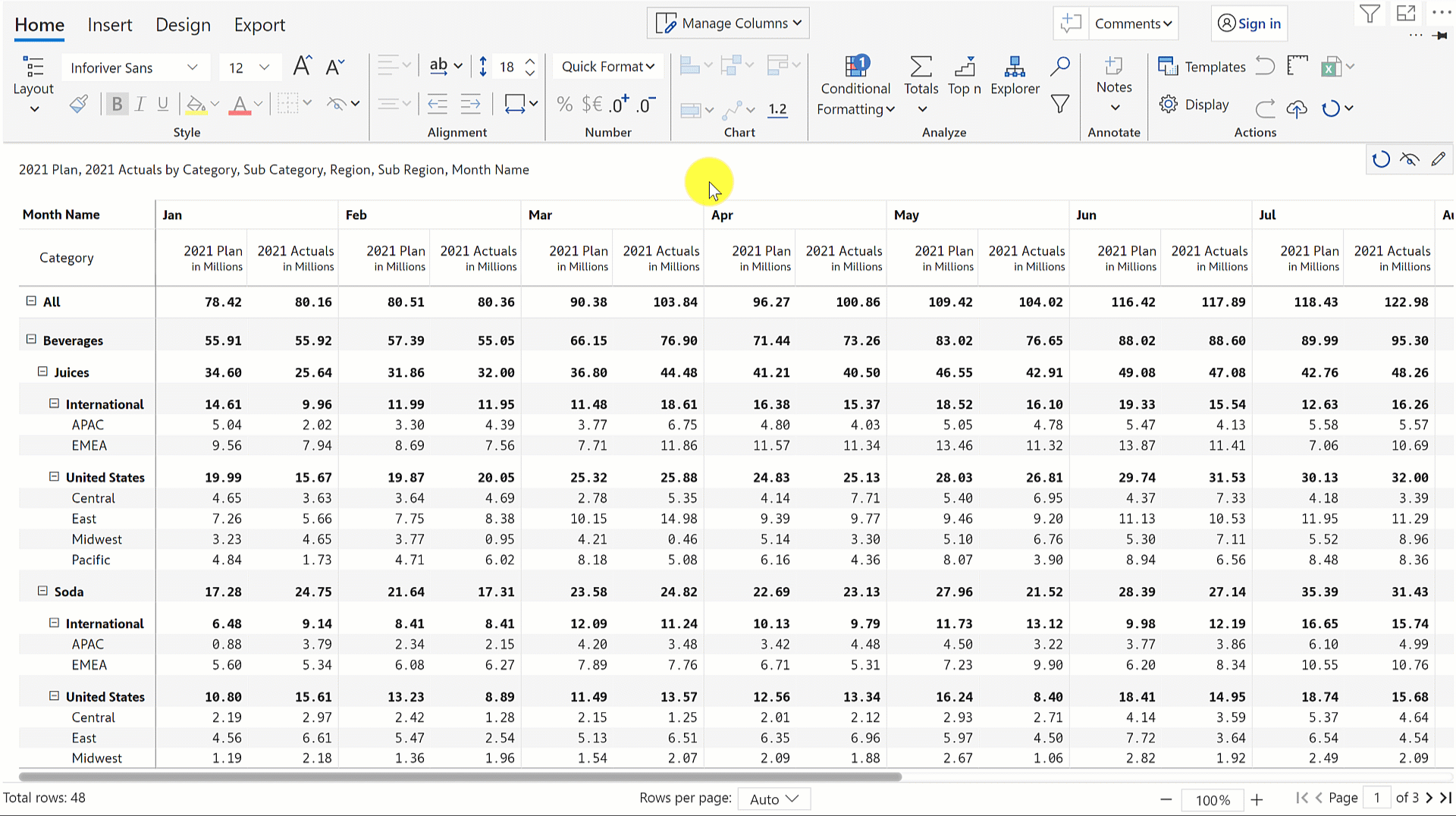Click the pin ribbon icon
1456x816 pixels.
pyautogui.click(x=1441, y=36)
